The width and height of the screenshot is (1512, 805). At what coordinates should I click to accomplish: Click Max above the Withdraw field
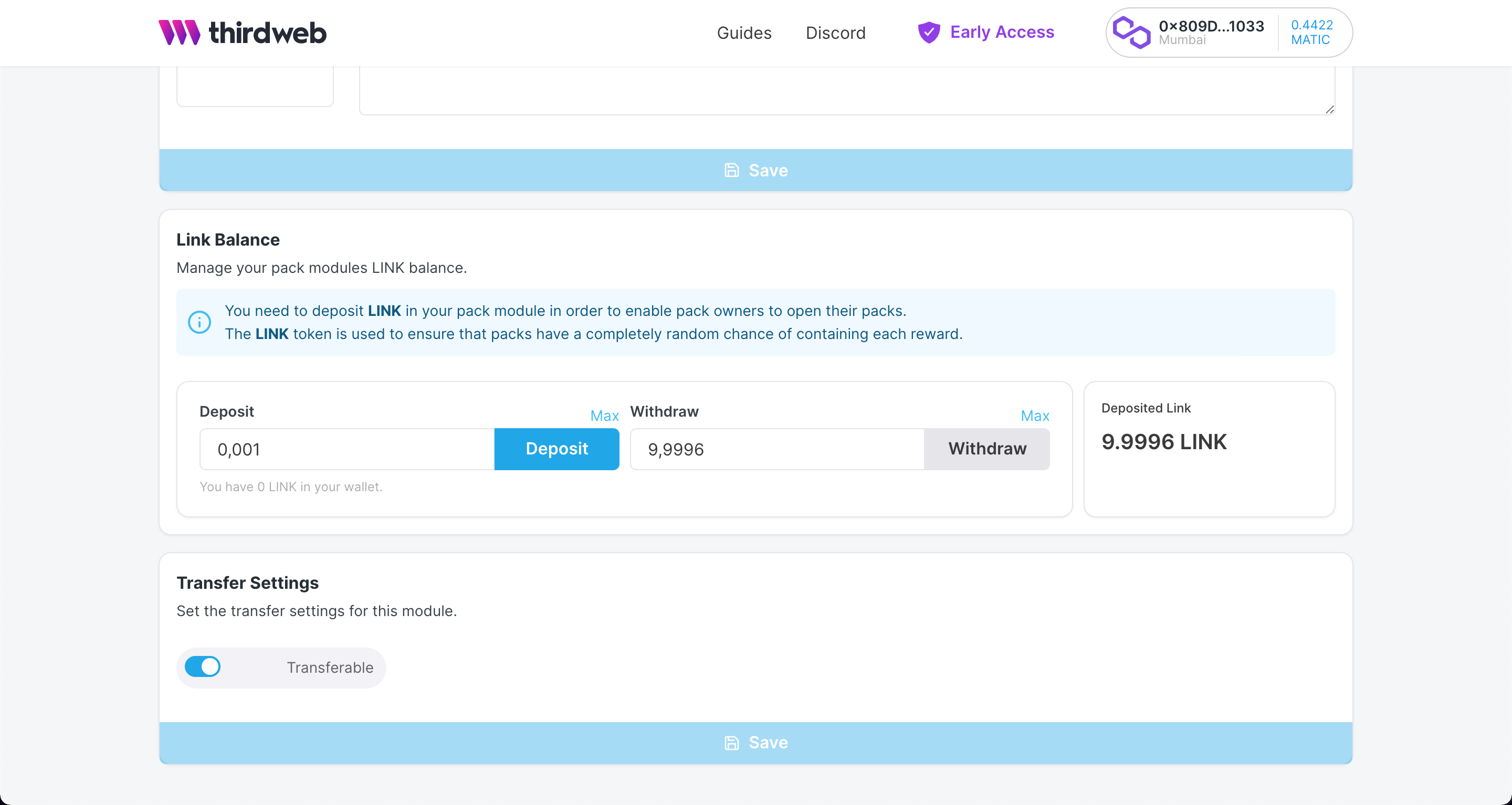pyautogui.click(x=1034, y=416)
